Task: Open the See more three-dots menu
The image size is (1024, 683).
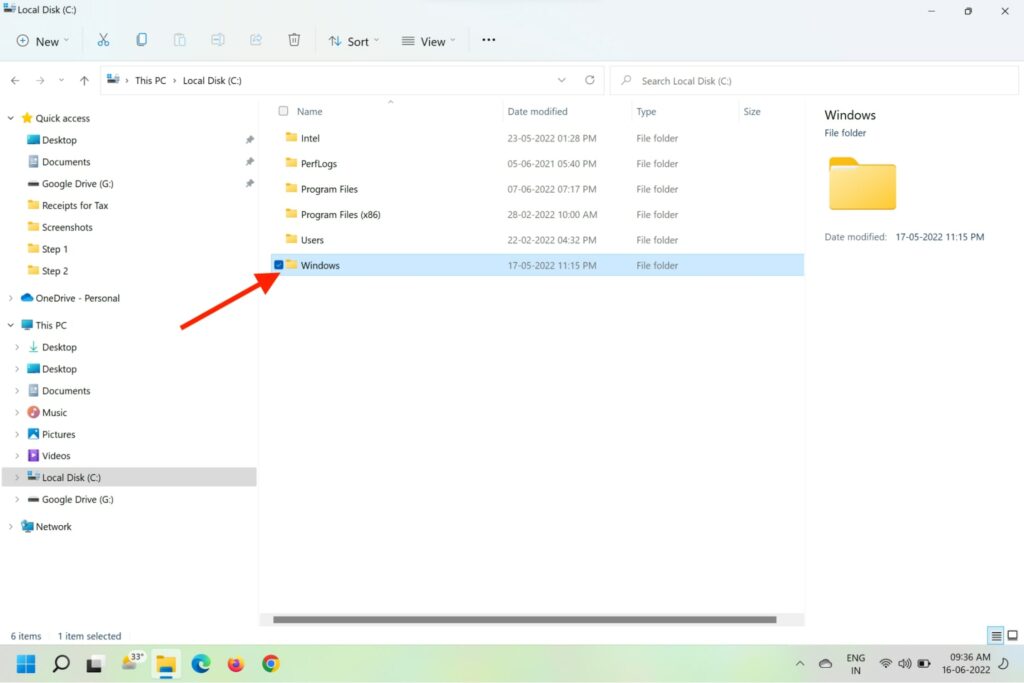Action: [488, 40]
